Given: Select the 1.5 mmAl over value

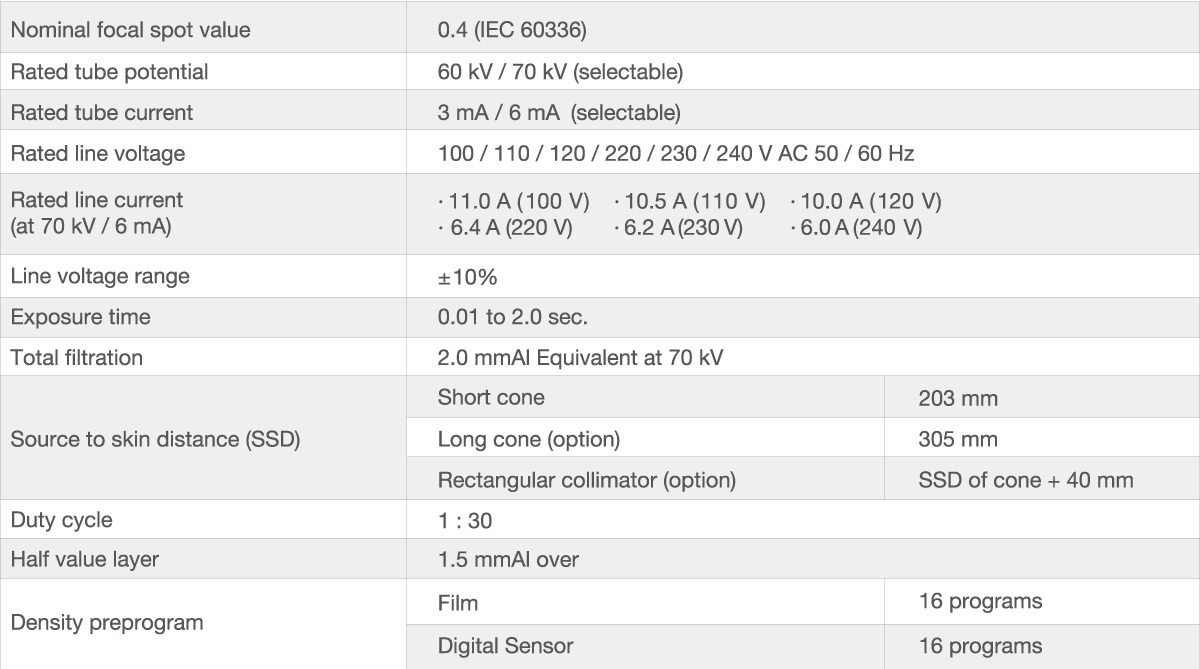Looking at the screenshot, I should pyautogui.click(x=508, y=560).
